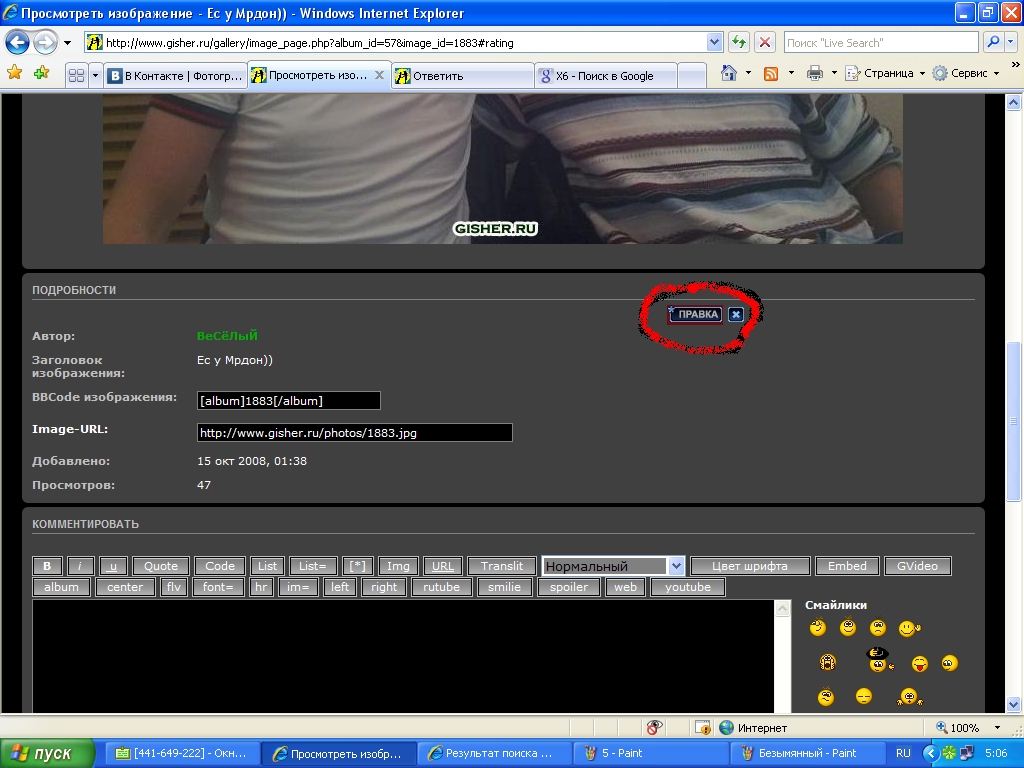Click the Quick Tabs grid icon

coord(76,75)
